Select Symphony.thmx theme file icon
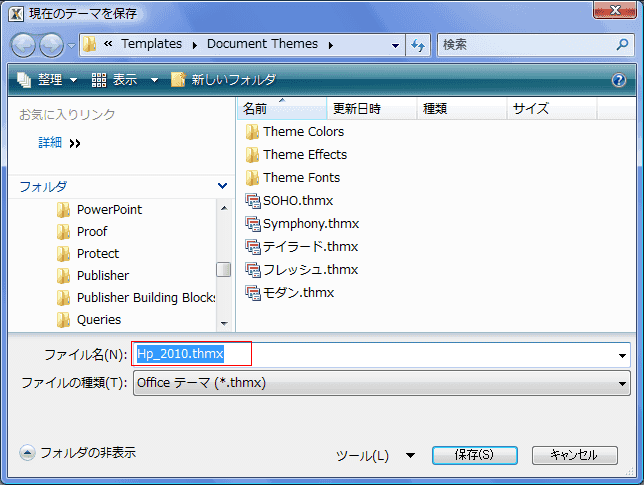The height and width of the screenshot is (485, 644). click(x=253, y=224)
